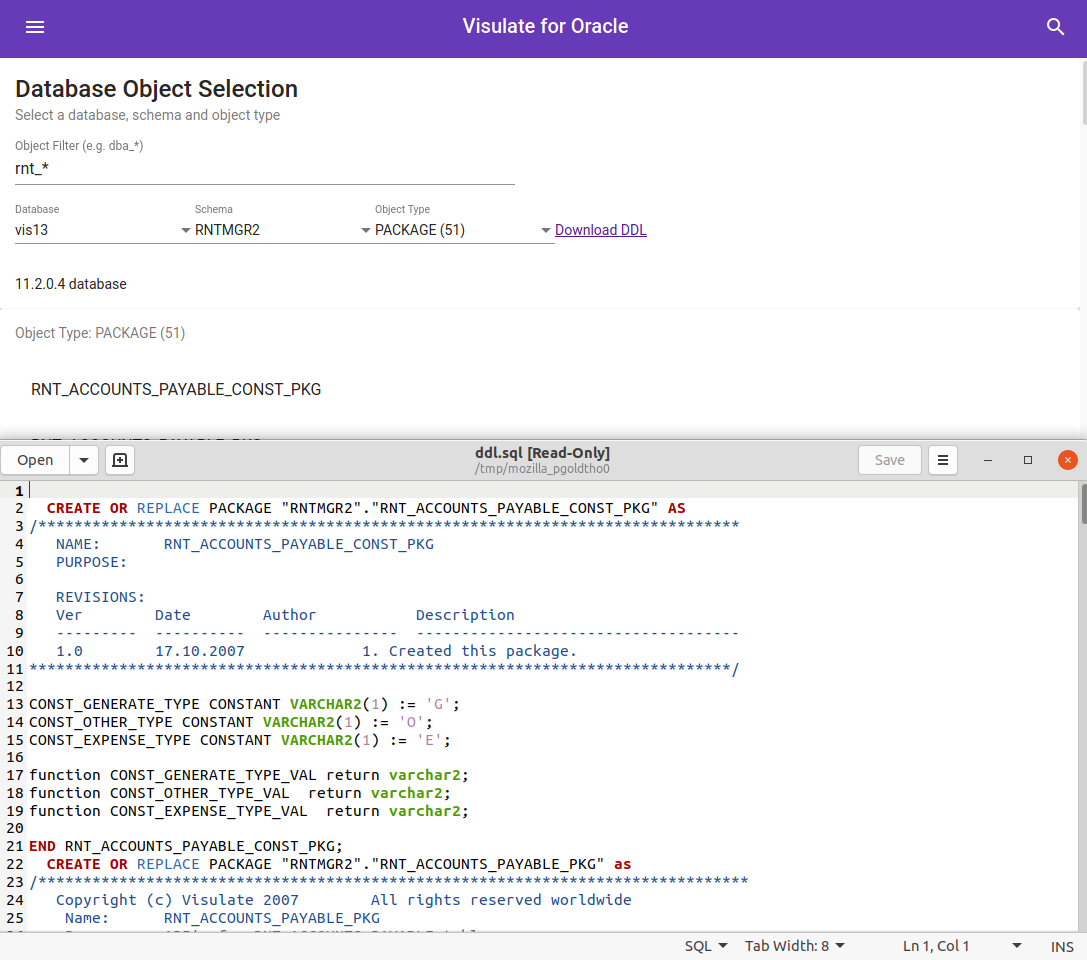
Task: Expand the Open recent files arrow
Action: click(x=84, y=460)
